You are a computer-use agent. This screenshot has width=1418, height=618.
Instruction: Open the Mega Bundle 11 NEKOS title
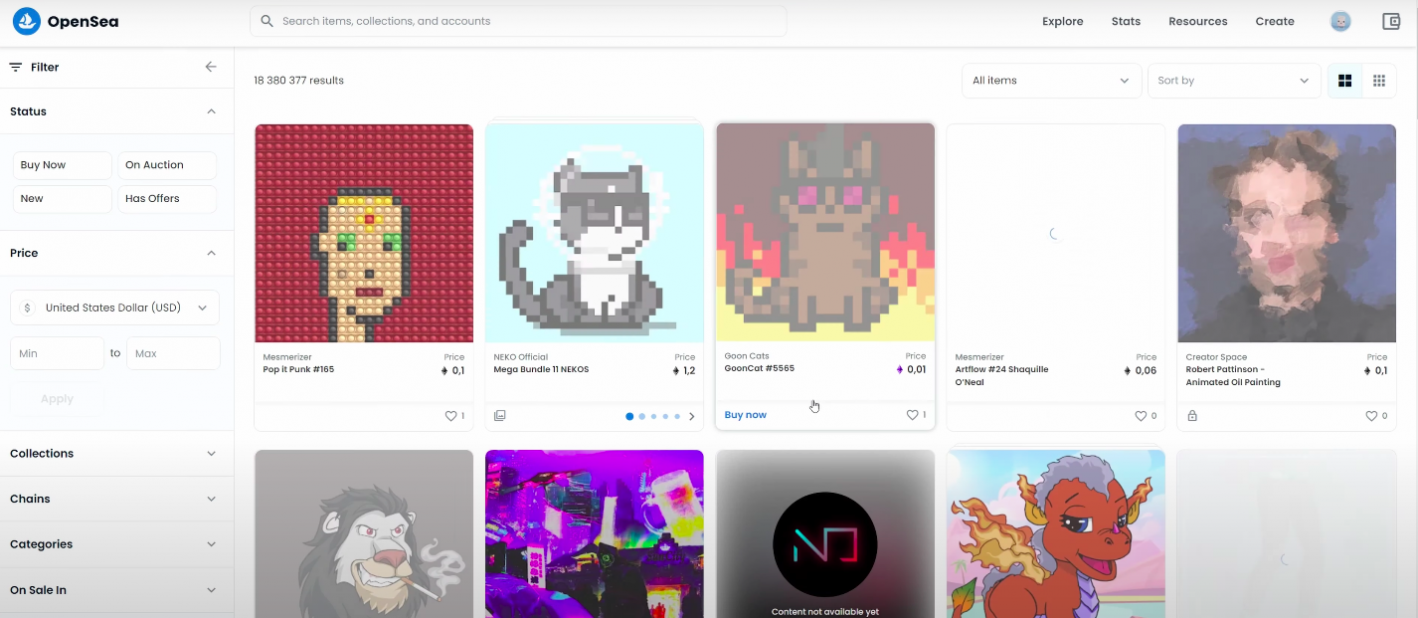[541, 370]
